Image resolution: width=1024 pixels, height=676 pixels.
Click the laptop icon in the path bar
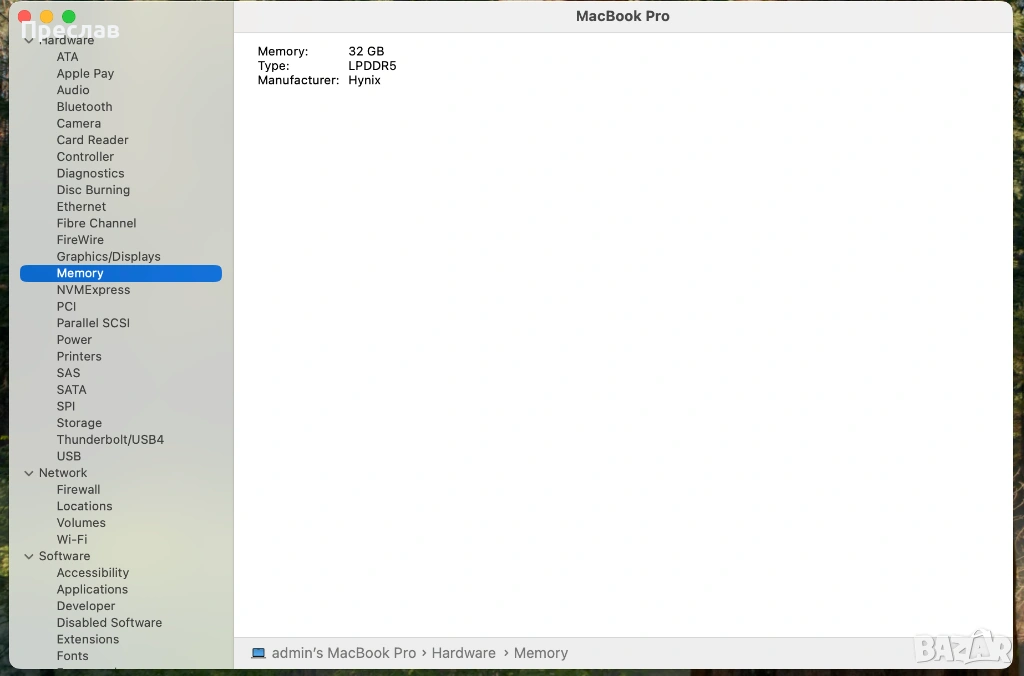click(258, 653)
